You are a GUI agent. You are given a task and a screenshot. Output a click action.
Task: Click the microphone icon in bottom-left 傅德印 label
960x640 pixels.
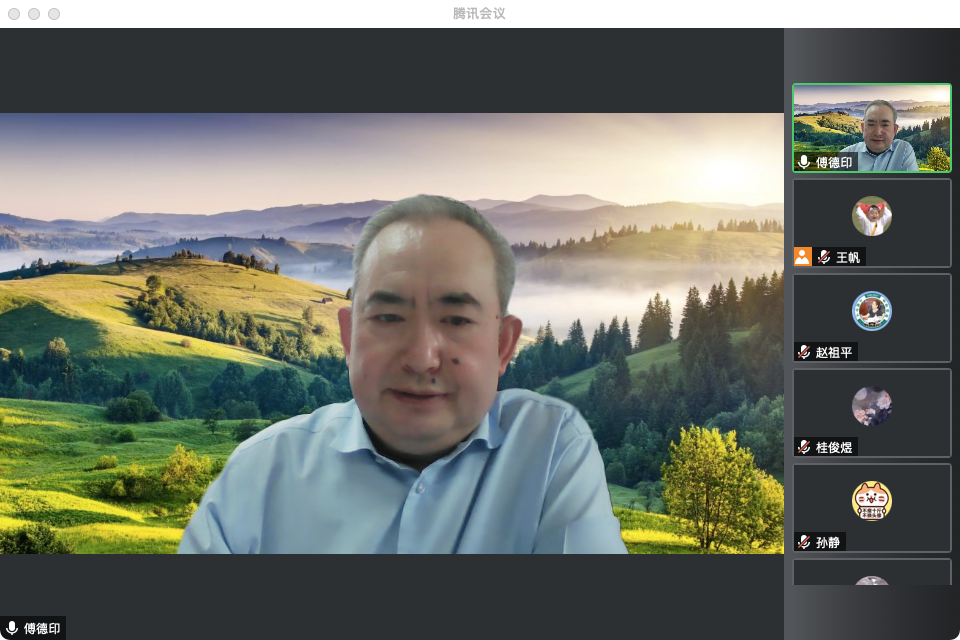pos(12,628)
